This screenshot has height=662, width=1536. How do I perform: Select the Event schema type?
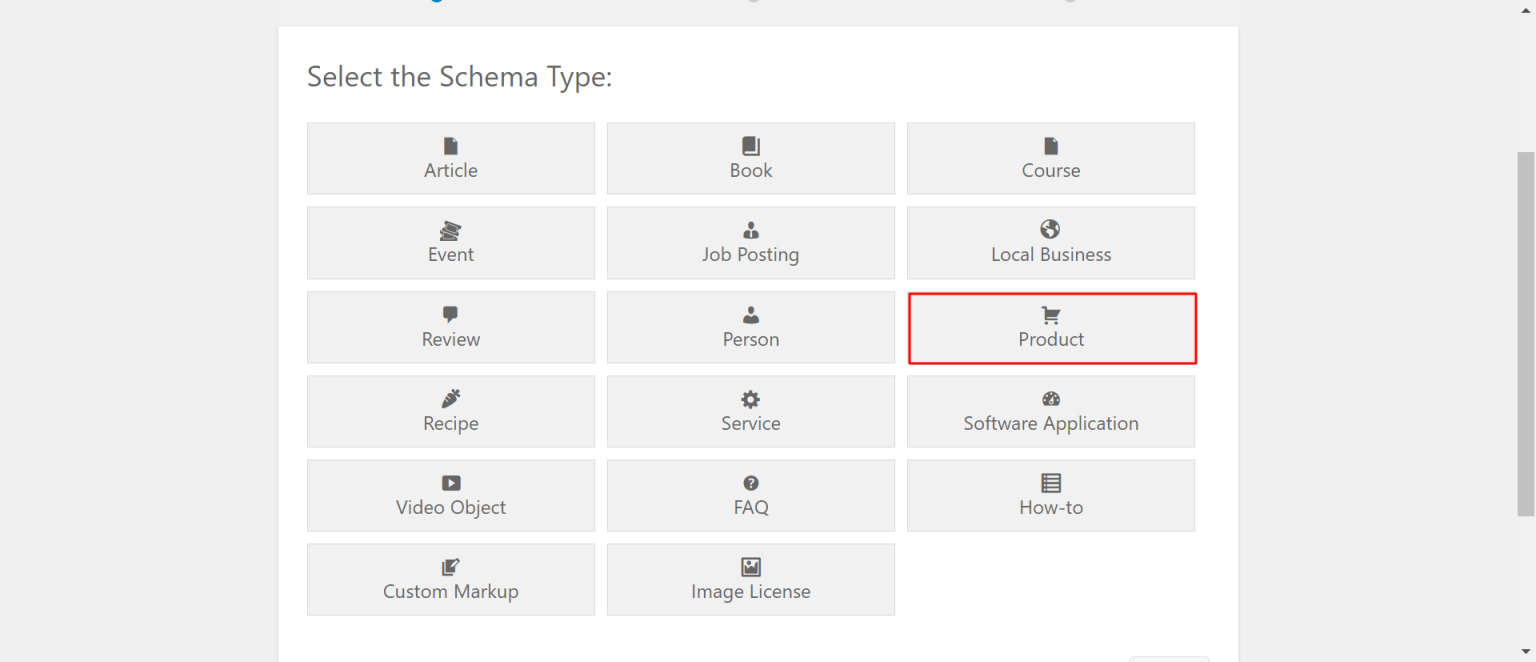pos(451,242)
